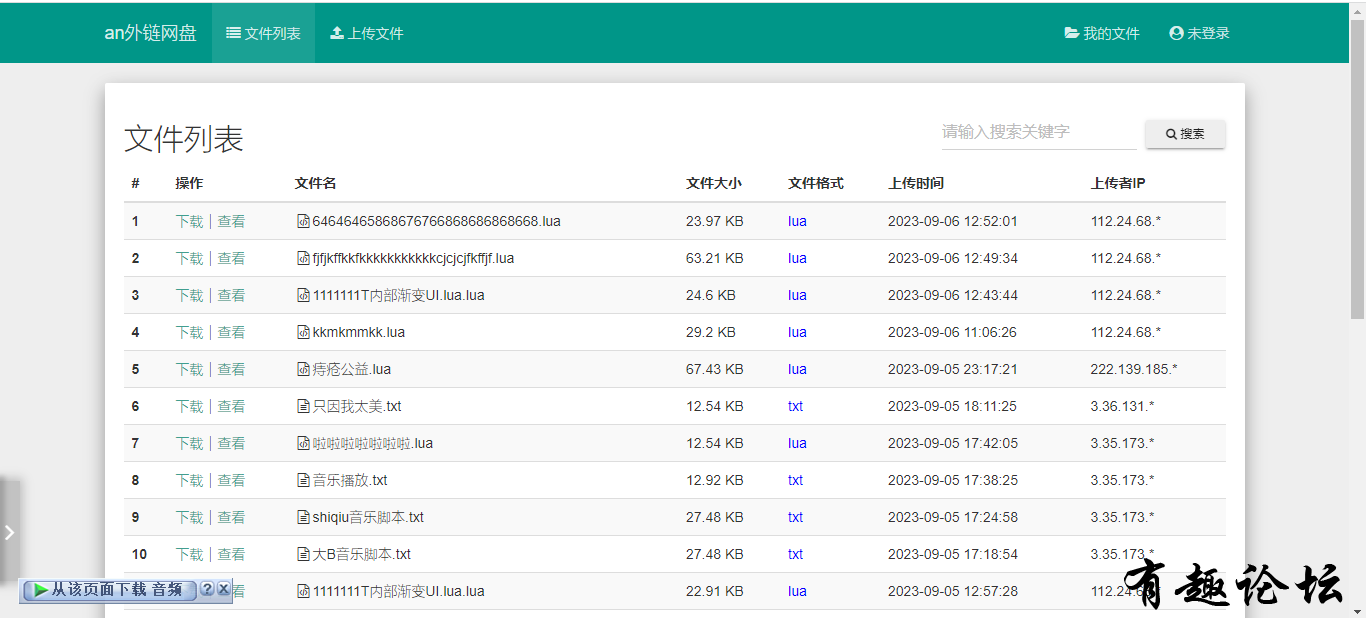View file 6464646586867676686868686868668.lua

[231, 221]
